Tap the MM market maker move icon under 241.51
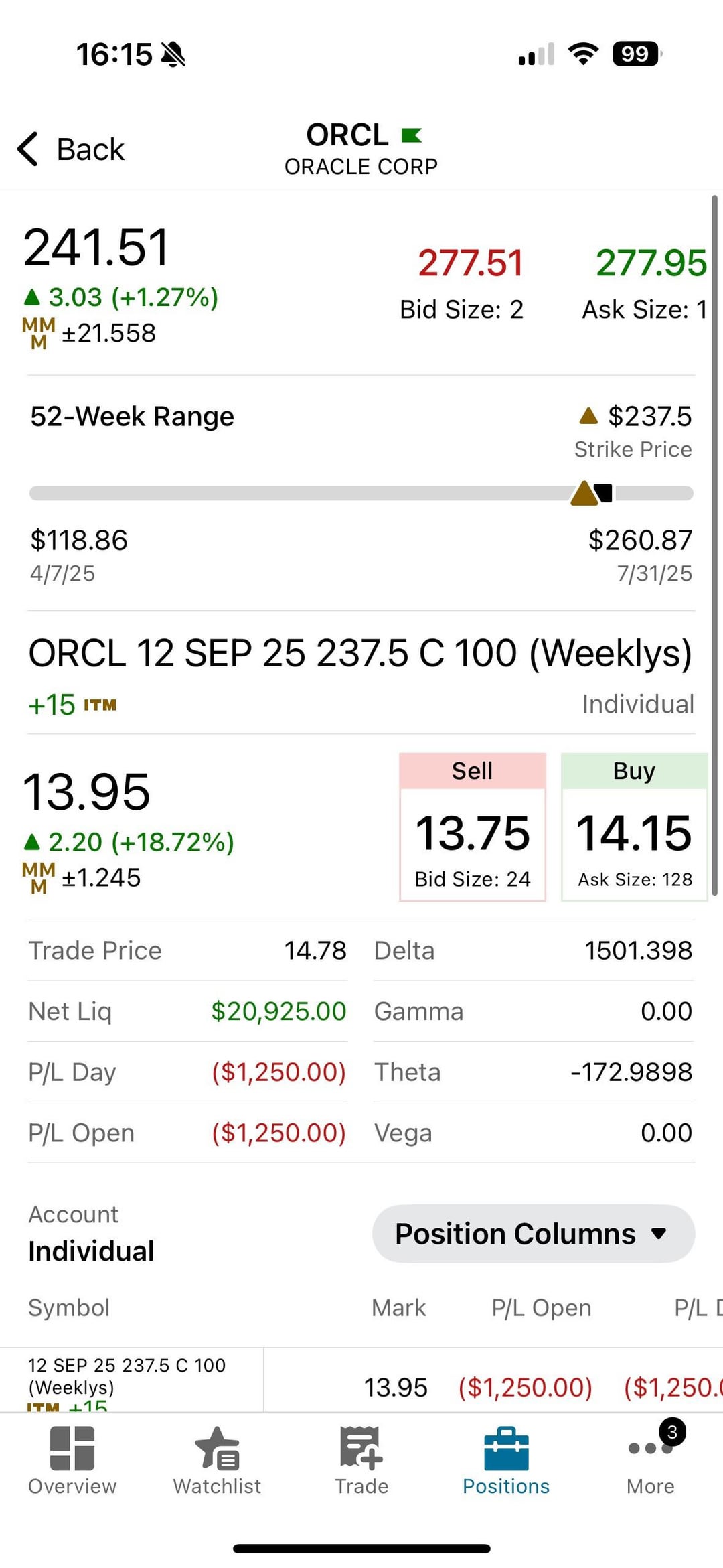The width and height of the screenshot is (723, 1568). [39, 334]
